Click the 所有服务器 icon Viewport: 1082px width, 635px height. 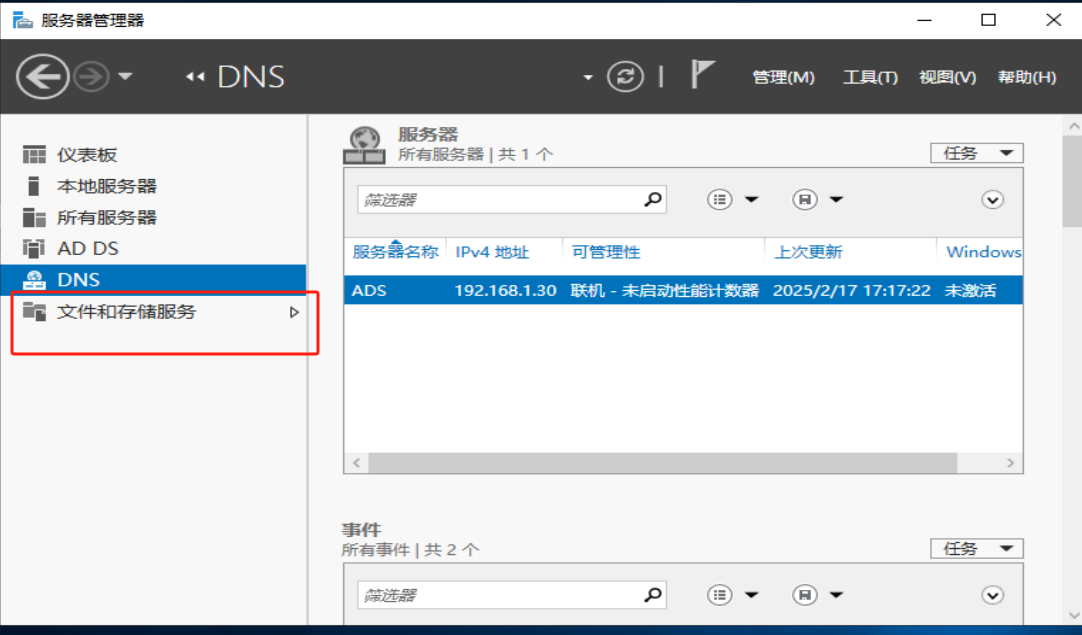34,217
